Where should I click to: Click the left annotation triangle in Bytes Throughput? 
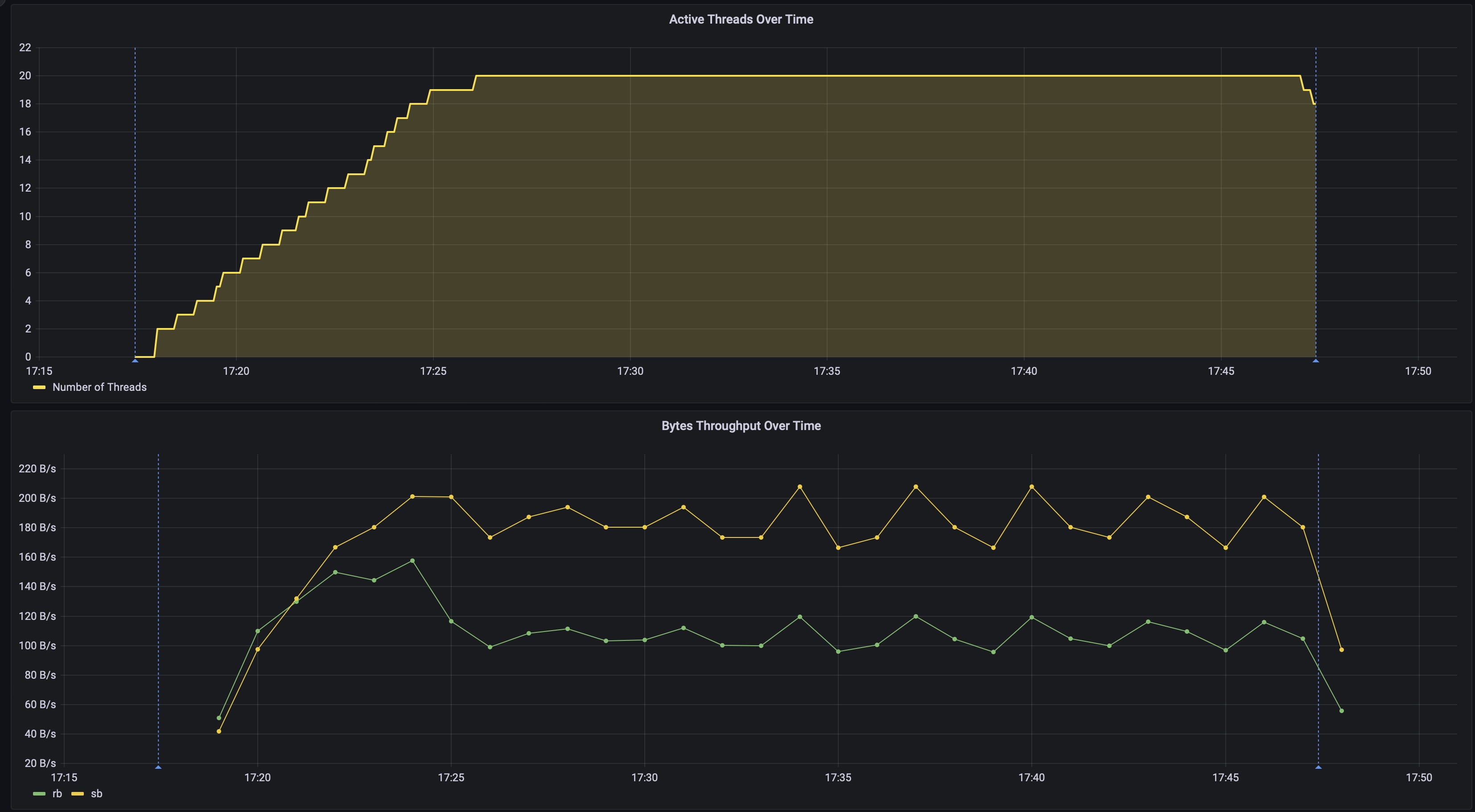pyautogui.click(x=158, y=767)
